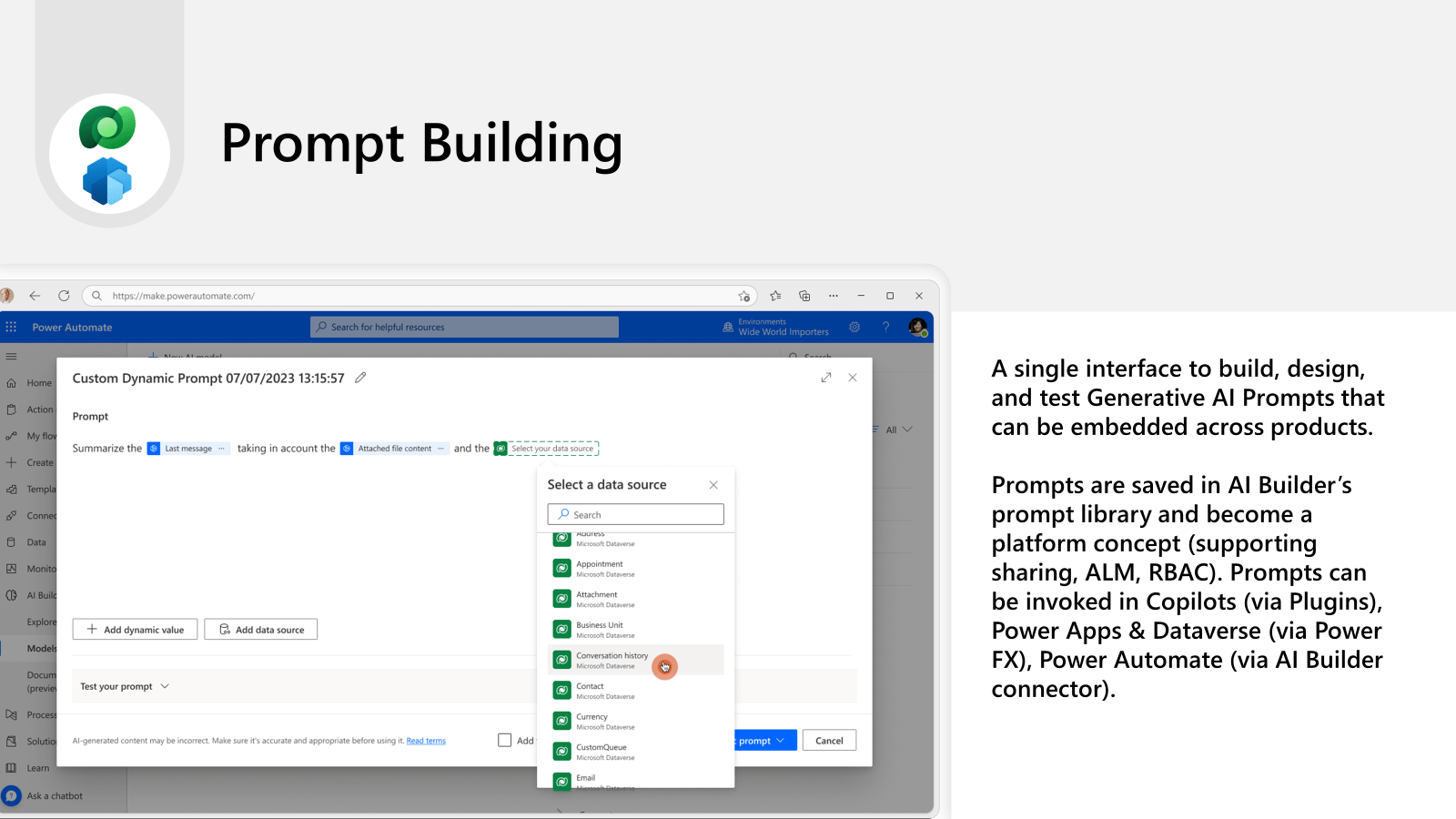
Task: Refresh the browser page
Action: coord(64,296)
